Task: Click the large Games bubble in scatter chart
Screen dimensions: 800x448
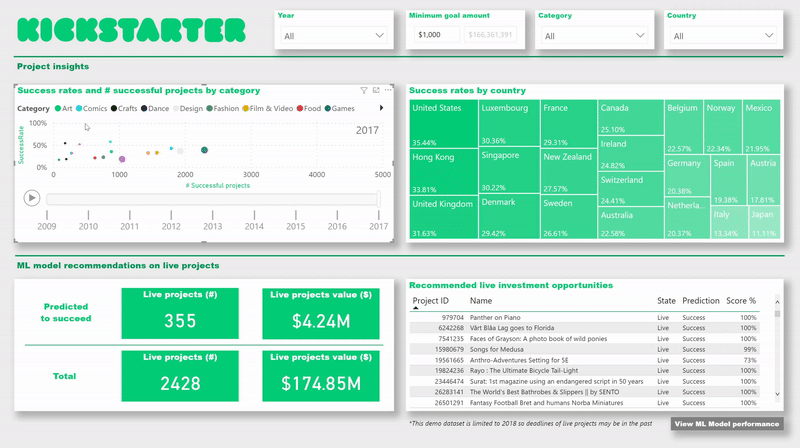Action: coord(205,150)
